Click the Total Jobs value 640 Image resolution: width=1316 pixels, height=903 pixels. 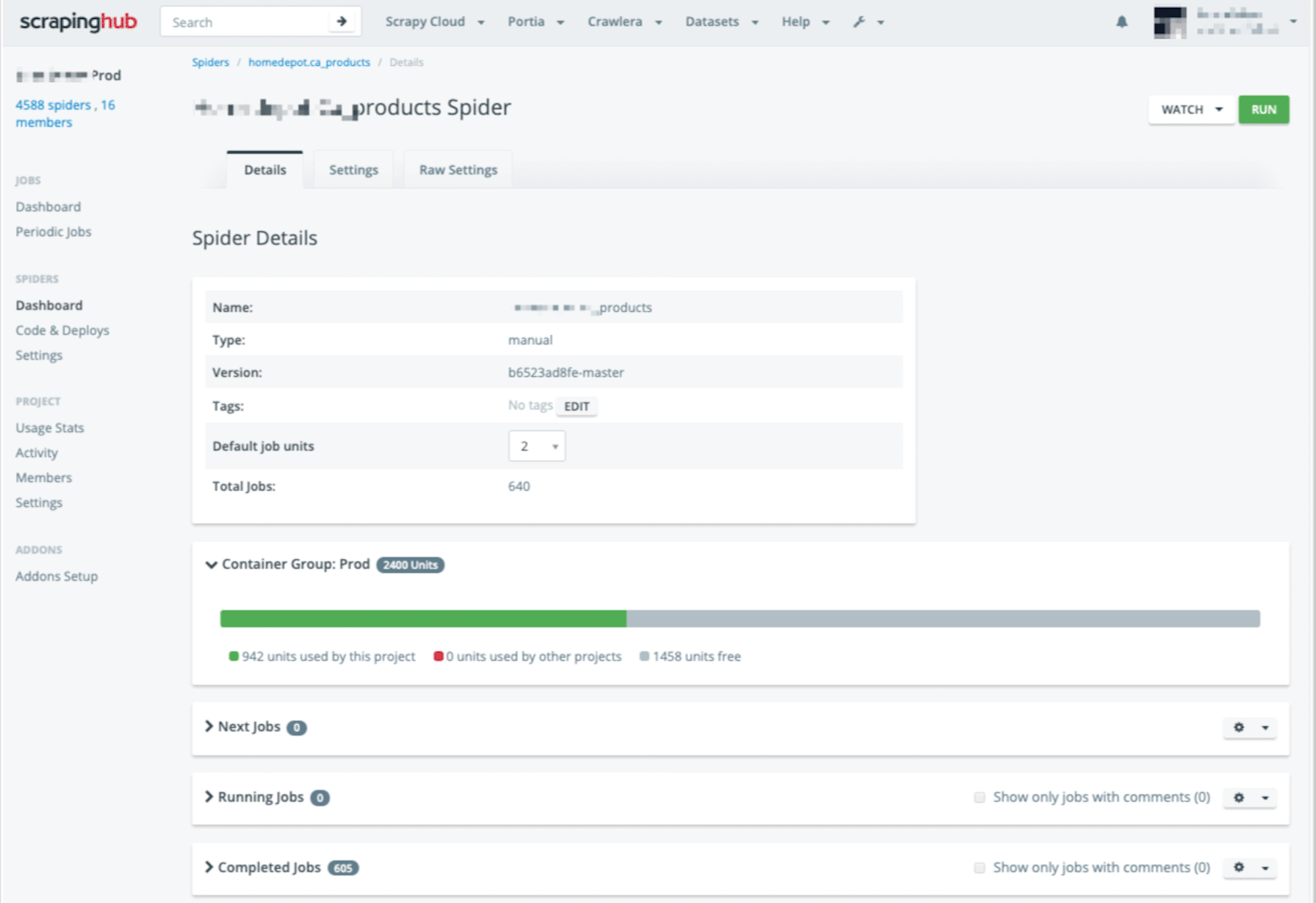pyautogui.click(x=519, y=486)
